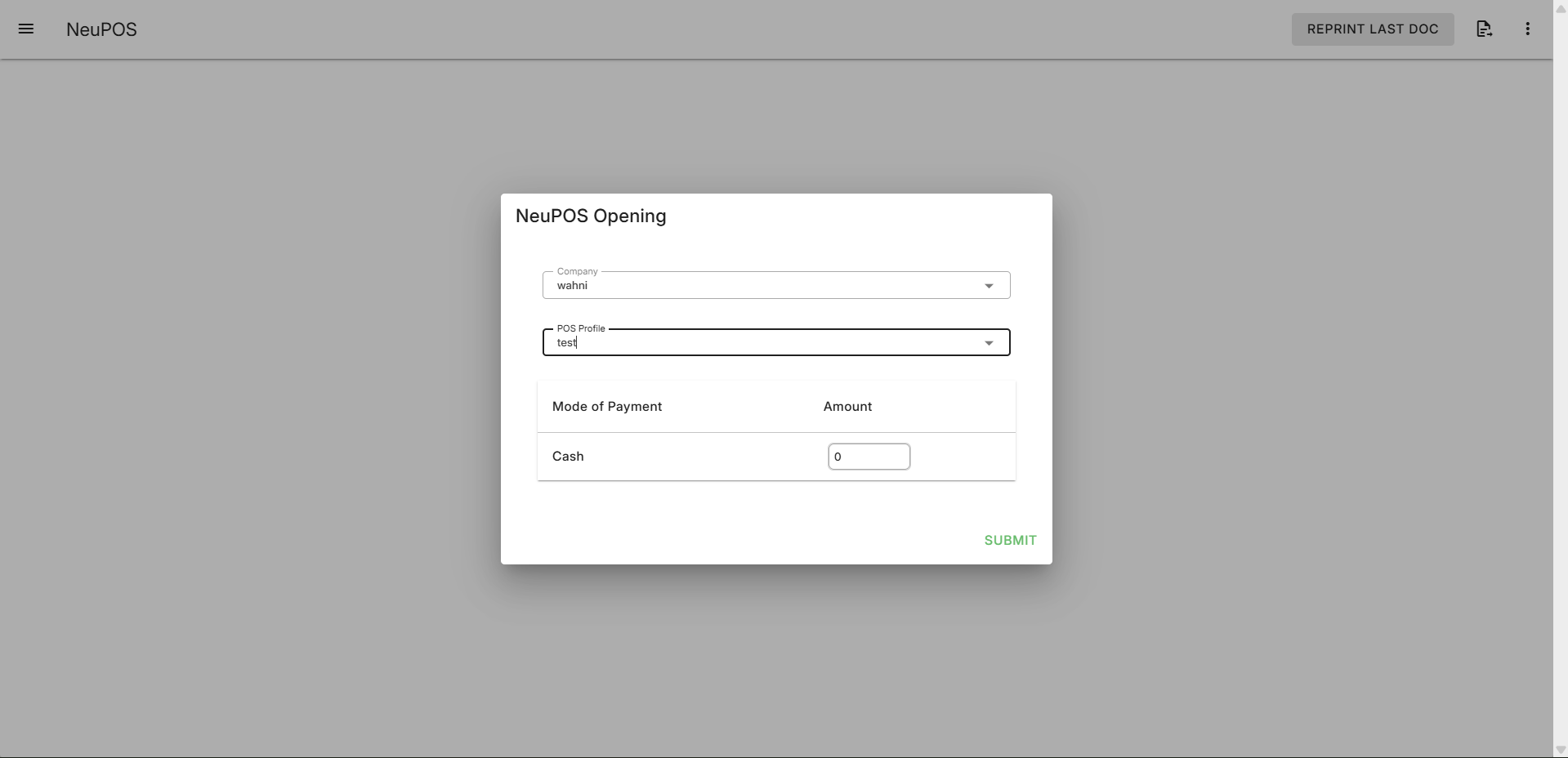Screen dimensions: 1568x758
Task: Focus the POS Profile field containing test
Action: coord(760,343)
